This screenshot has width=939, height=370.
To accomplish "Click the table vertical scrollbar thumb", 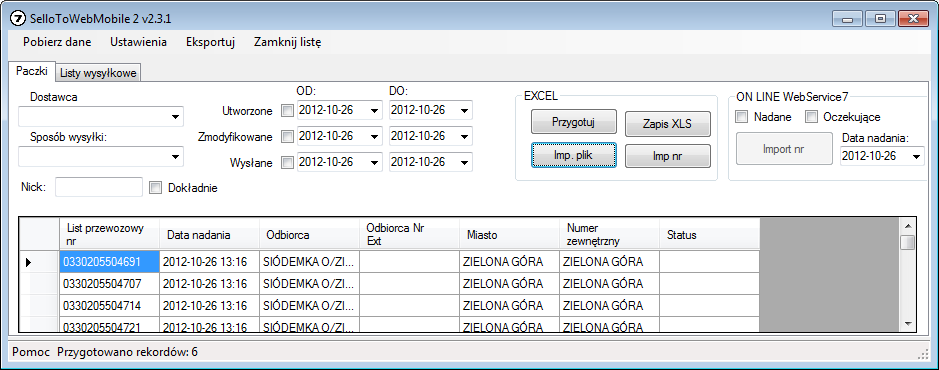I will [x=908, y=242].
